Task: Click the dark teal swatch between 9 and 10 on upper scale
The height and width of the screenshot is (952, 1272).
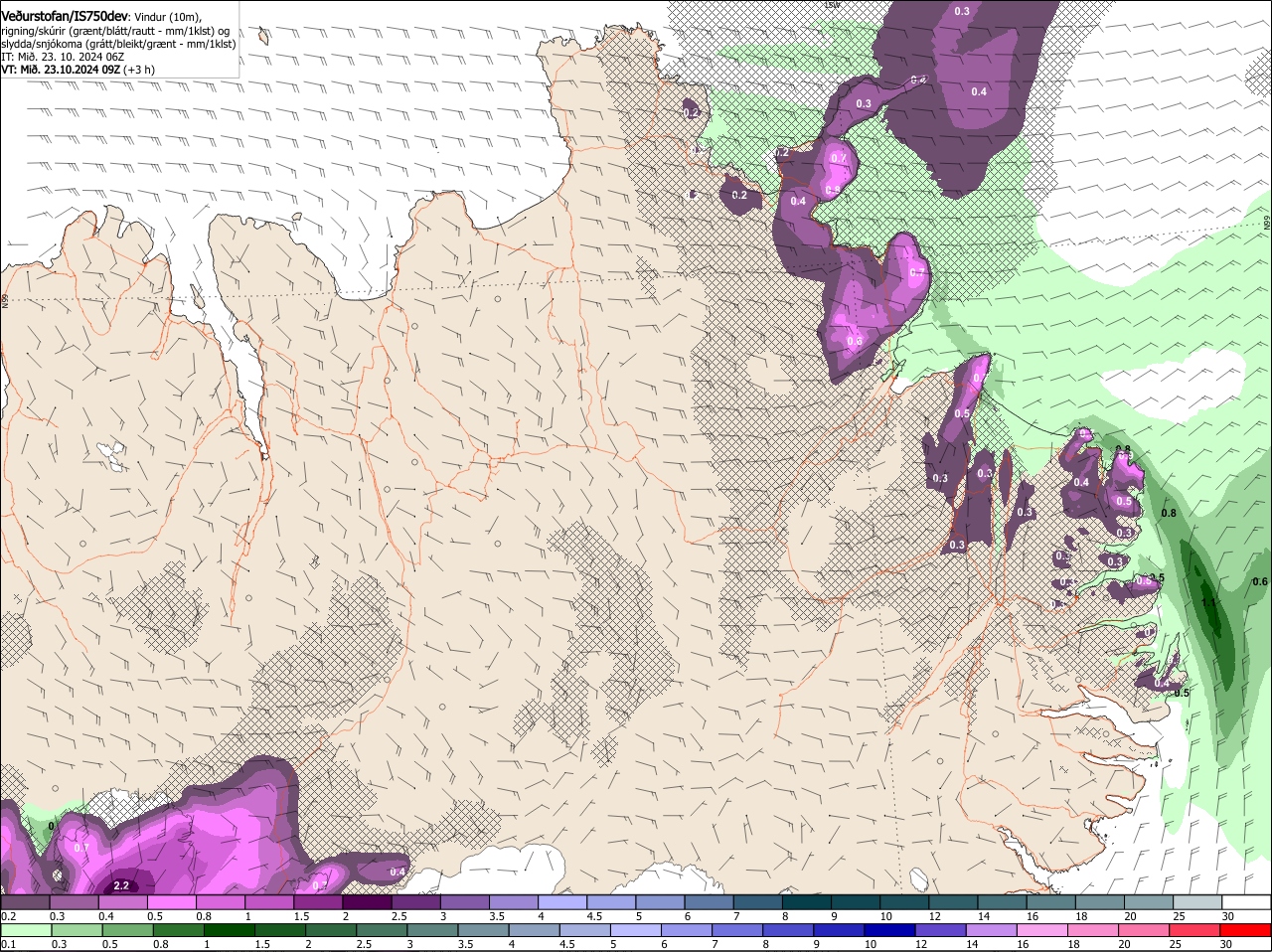Action: tap(854, 902)
